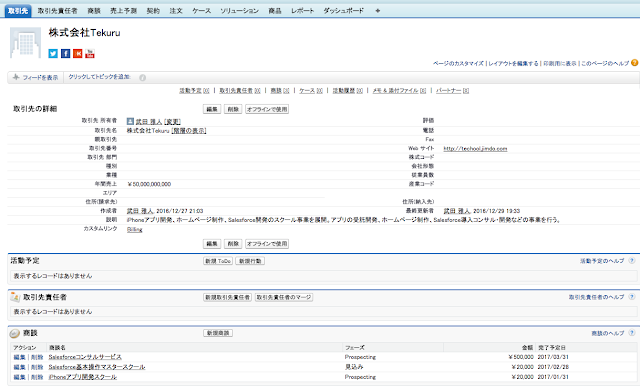Open the website URL link
The height and width of the screenshot is (389, 640).
tap(475, 149)
